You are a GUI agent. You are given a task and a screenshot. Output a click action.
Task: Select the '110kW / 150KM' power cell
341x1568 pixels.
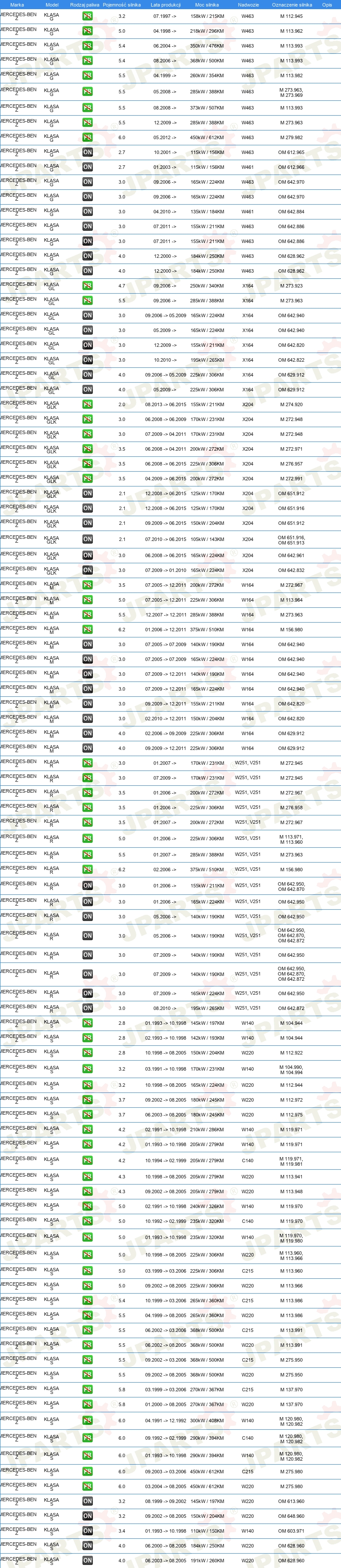[207, 1531]
